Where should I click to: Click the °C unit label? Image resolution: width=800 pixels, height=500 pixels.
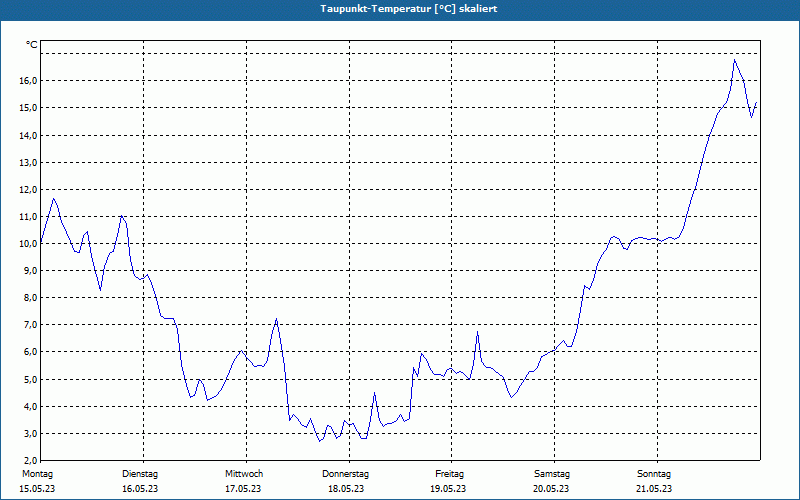point(32,45)
